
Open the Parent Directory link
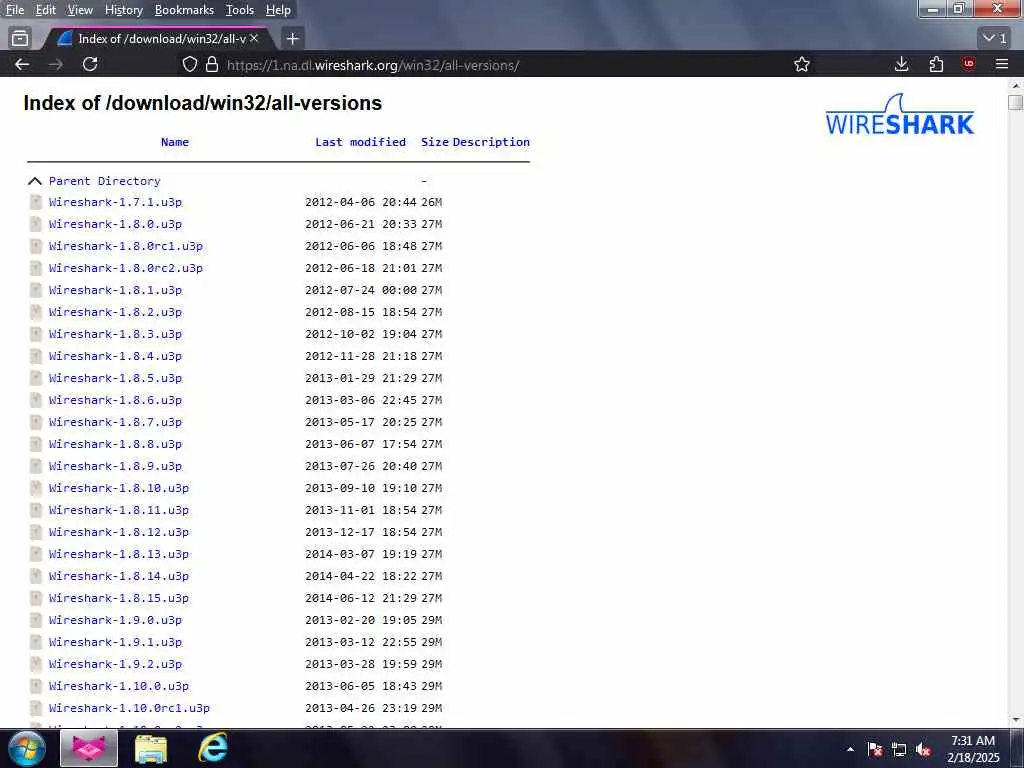tap(104, 181)
